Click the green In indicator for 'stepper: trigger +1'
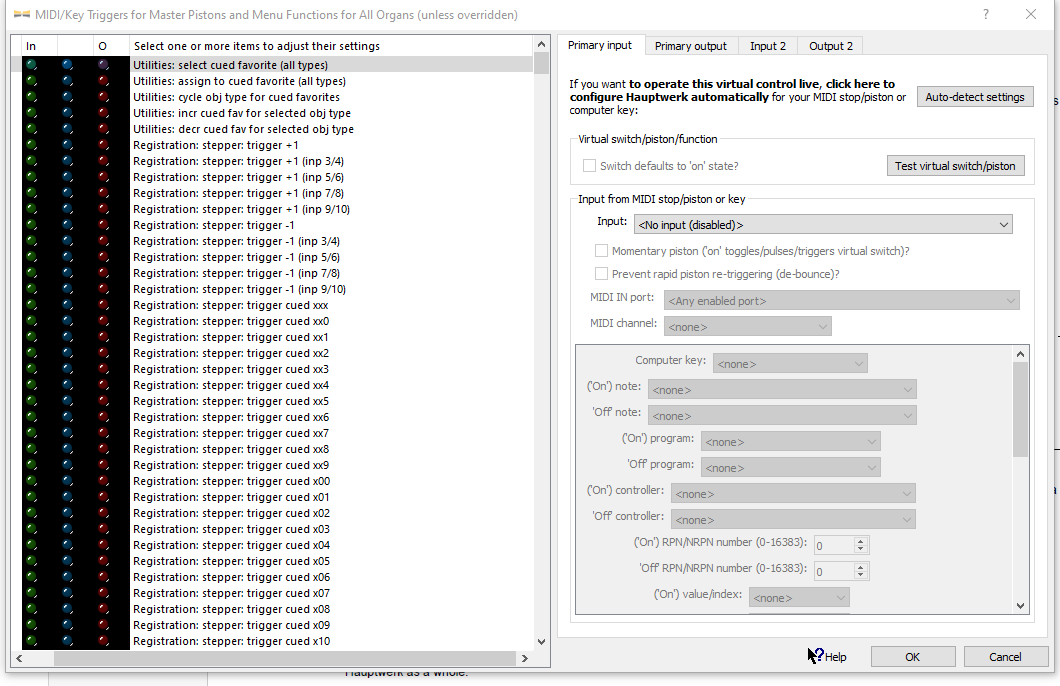The width and height of the screenshot is (1060, 686). click(x=31, y=145)
